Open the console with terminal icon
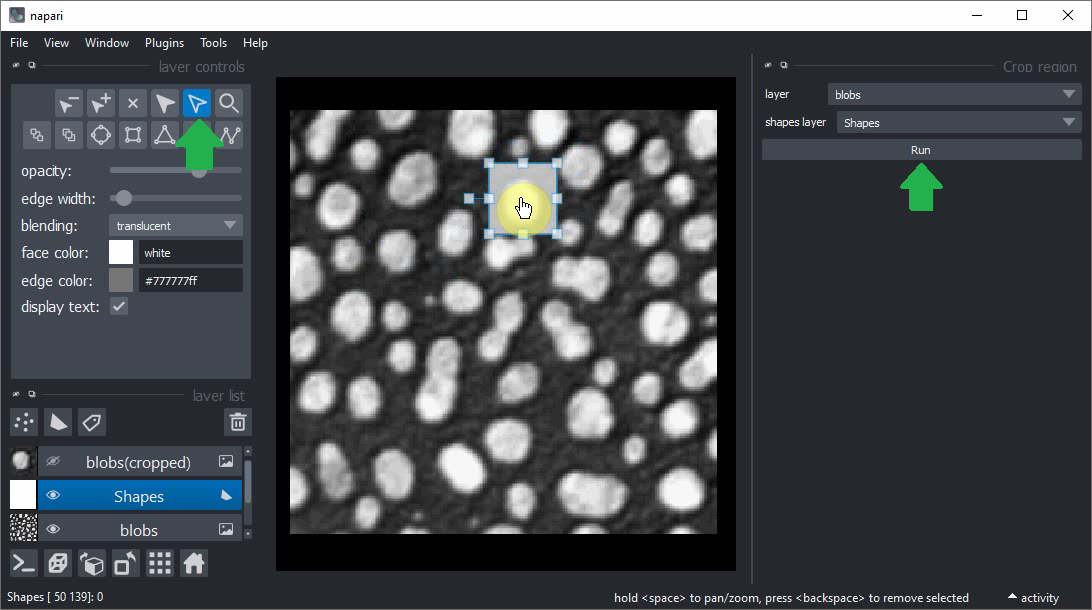 pos(24,564)
